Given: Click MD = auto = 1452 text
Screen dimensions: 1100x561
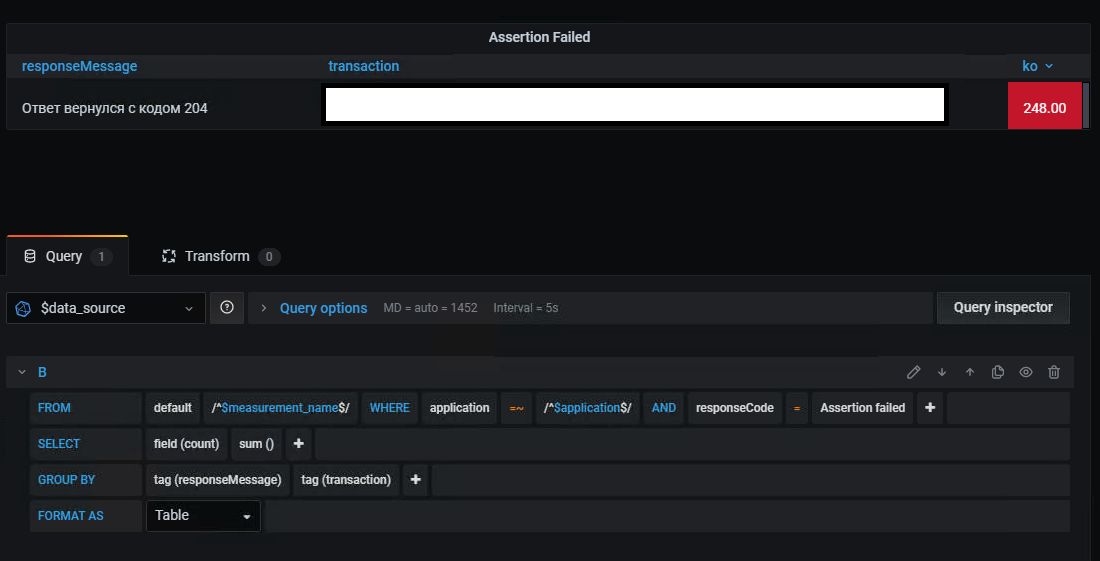Looking at the screenshot, I should point(430,308).
